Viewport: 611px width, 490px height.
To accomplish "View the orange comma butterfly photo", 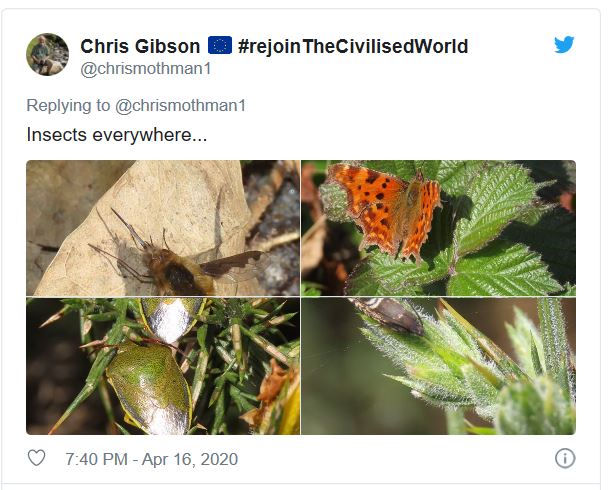I will click(438, 228).
